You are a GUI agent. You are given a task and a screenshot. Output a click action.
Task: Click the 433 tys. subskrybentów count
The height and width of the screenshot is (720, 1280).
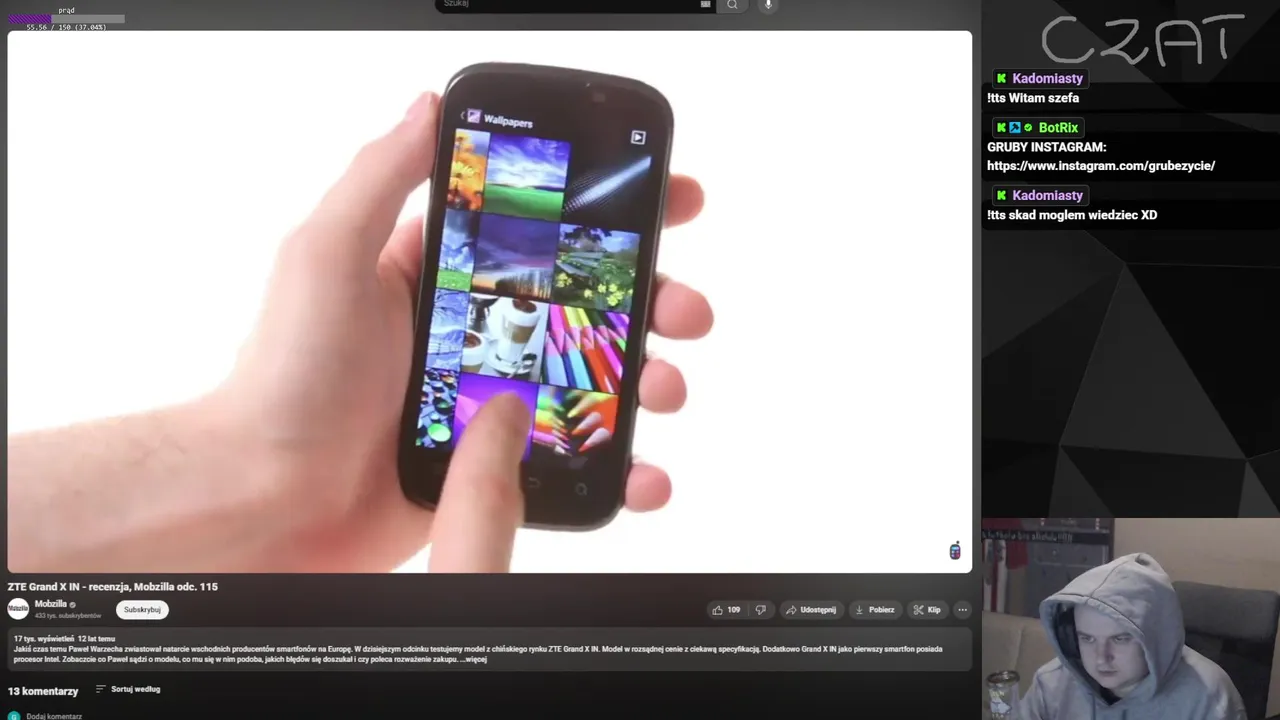click(x=68, y=616)
